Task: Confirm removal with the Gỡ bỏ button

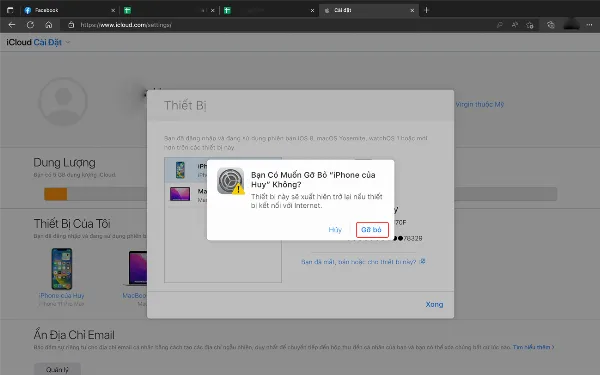Action: (x=372, y=230)
